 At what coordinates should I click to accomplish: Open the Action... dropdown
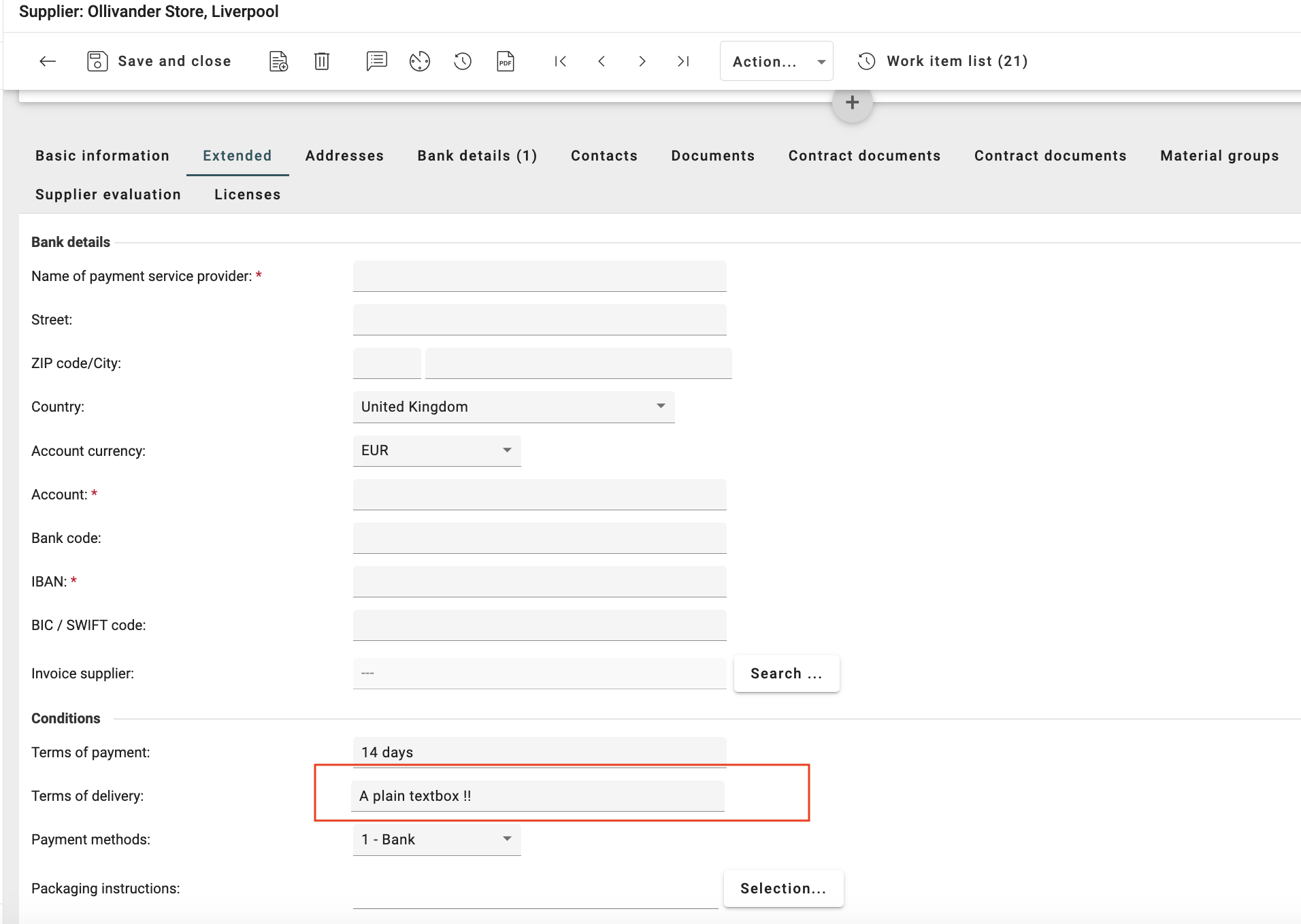pyautogui.click(x=776, y=61)
